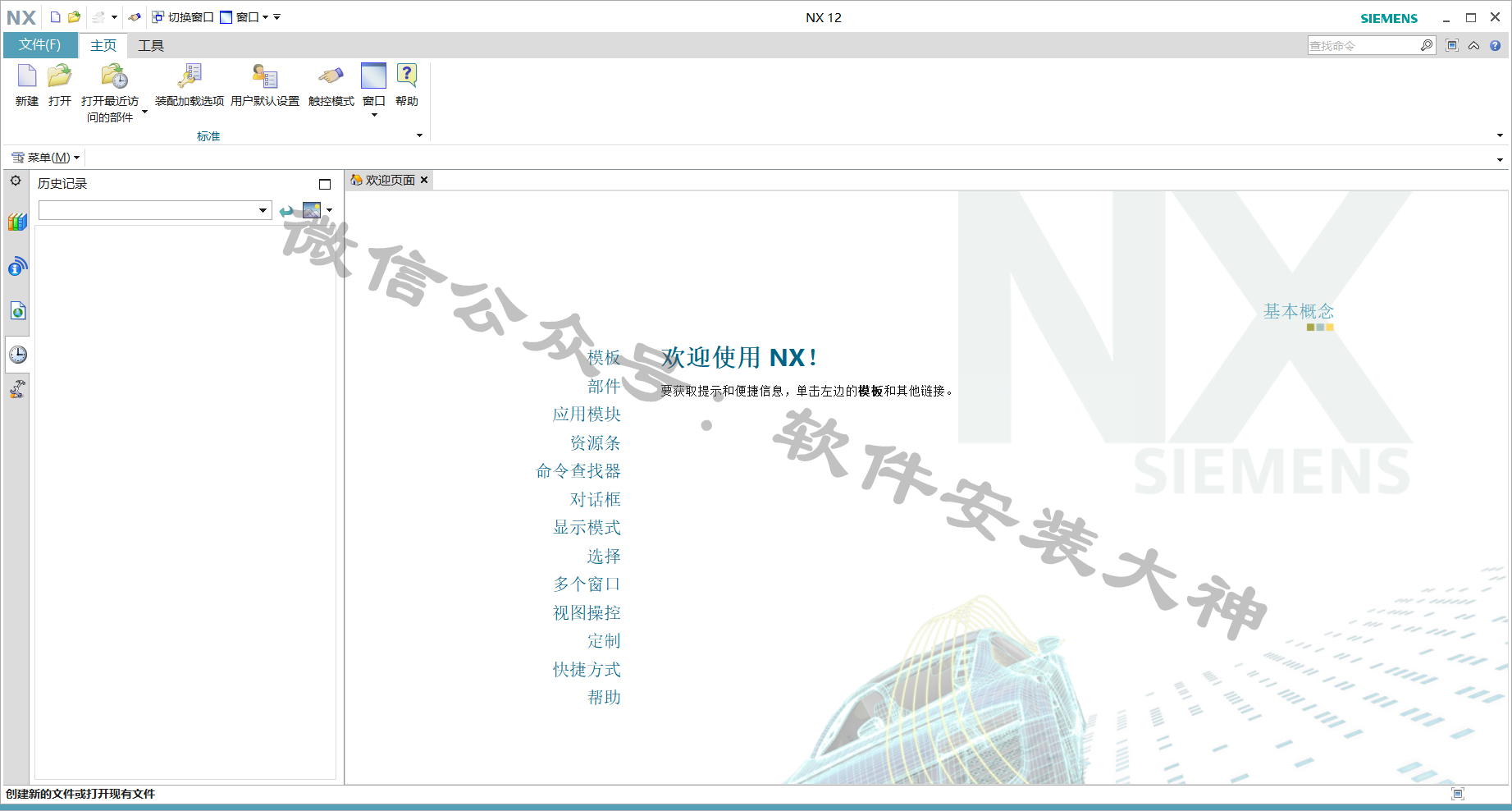Click the 基本概念 heading link

pyautogui.click(x=1299, y=311)
